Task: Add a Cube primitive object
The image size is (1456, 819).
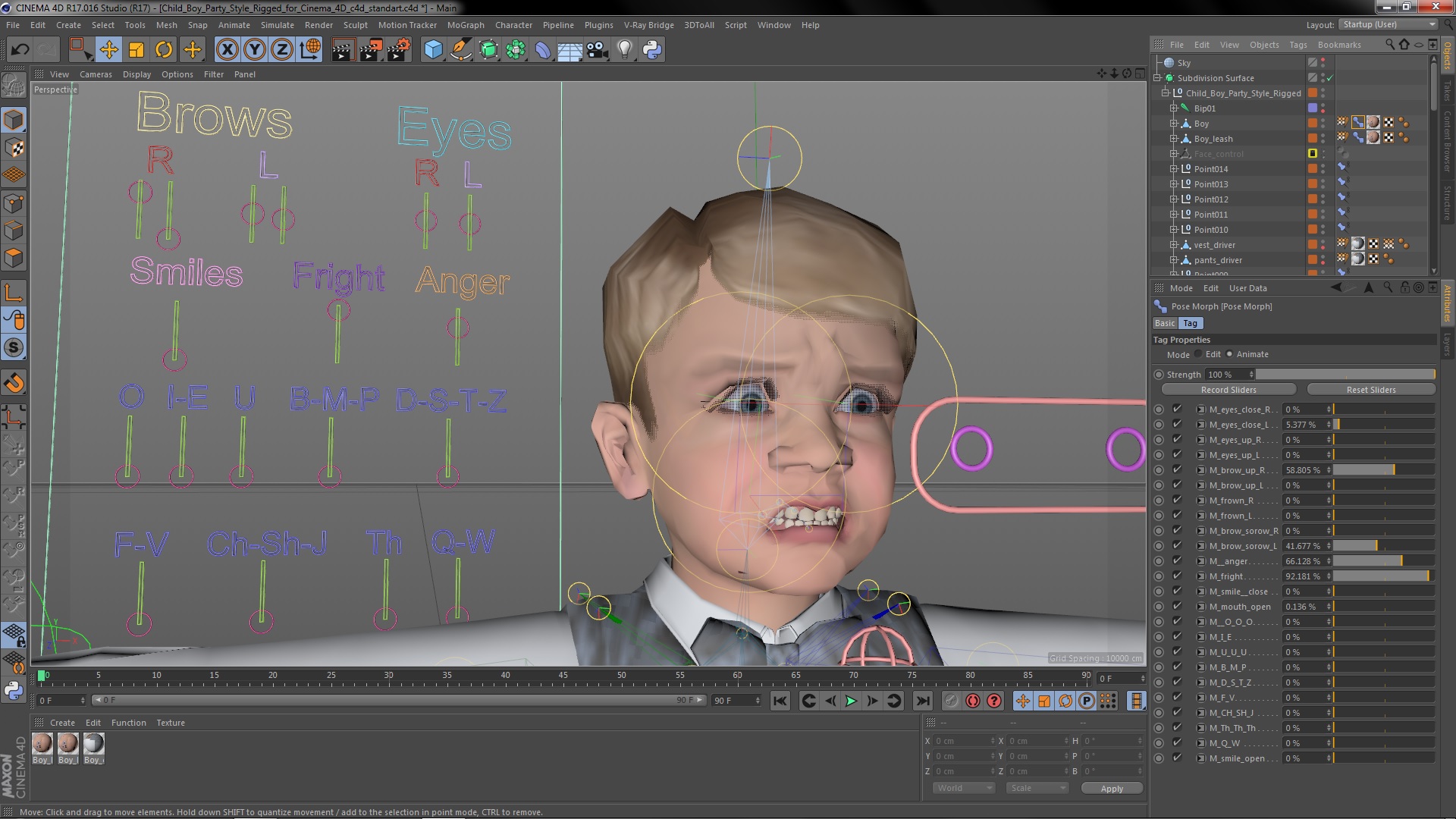Action: pos(433,50)
